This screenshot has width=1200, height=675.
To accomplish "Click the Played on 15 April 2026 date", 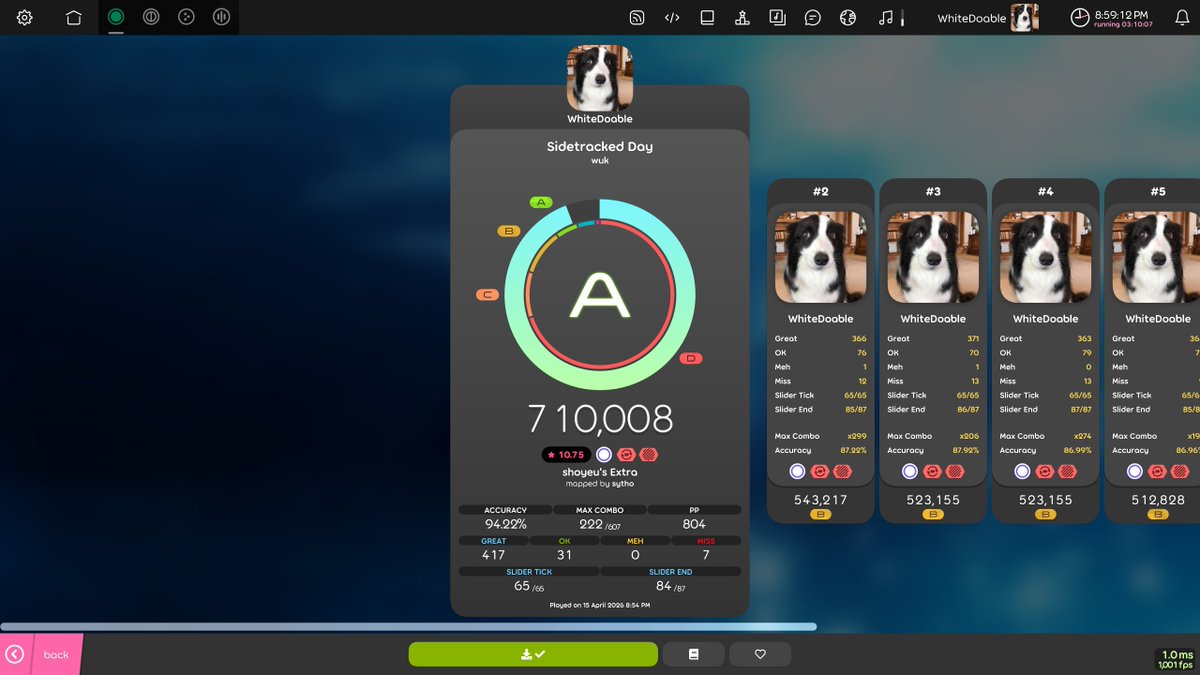I will [x=600, y=605].
